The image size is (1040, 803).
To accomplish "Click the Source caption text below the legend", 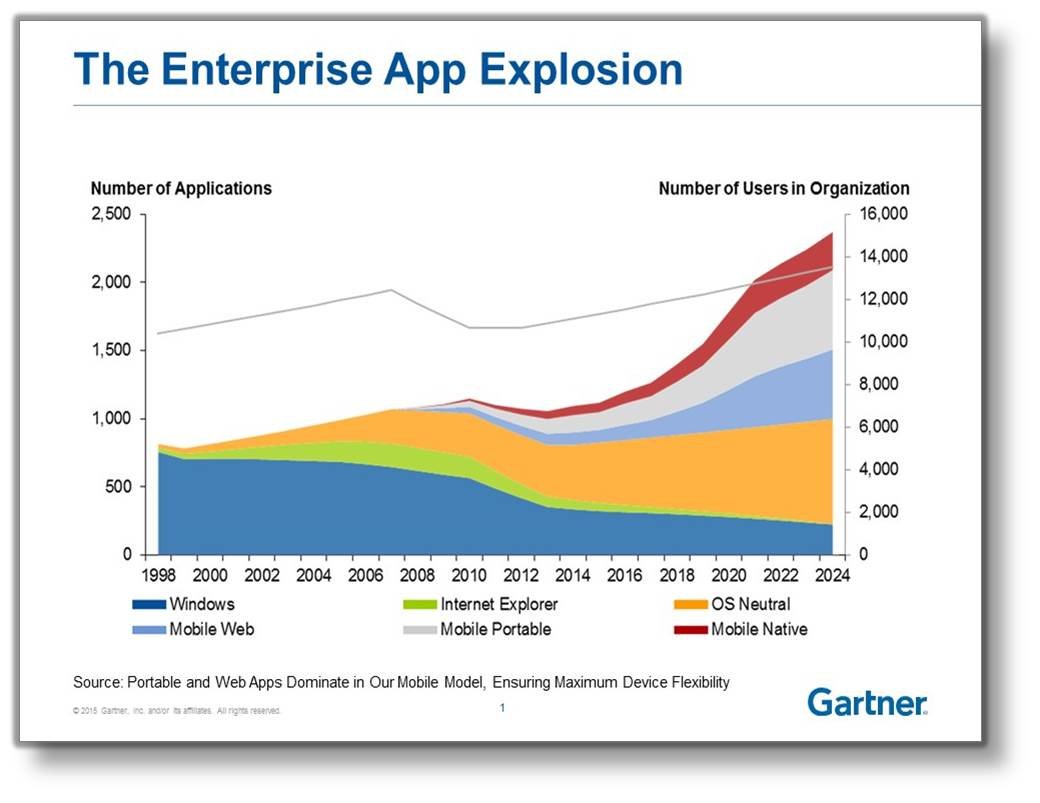I will 401,682.
